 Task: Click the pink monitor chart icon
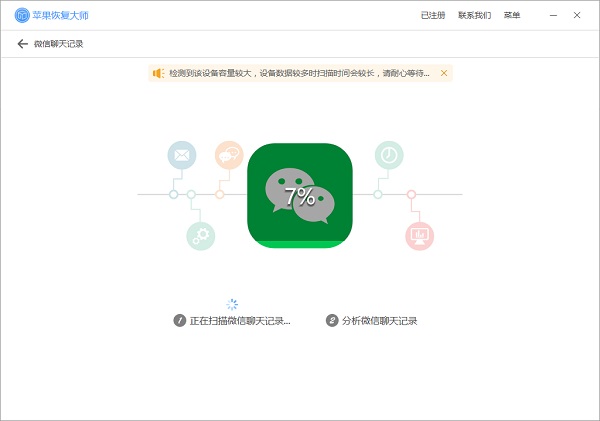point(419,236)
